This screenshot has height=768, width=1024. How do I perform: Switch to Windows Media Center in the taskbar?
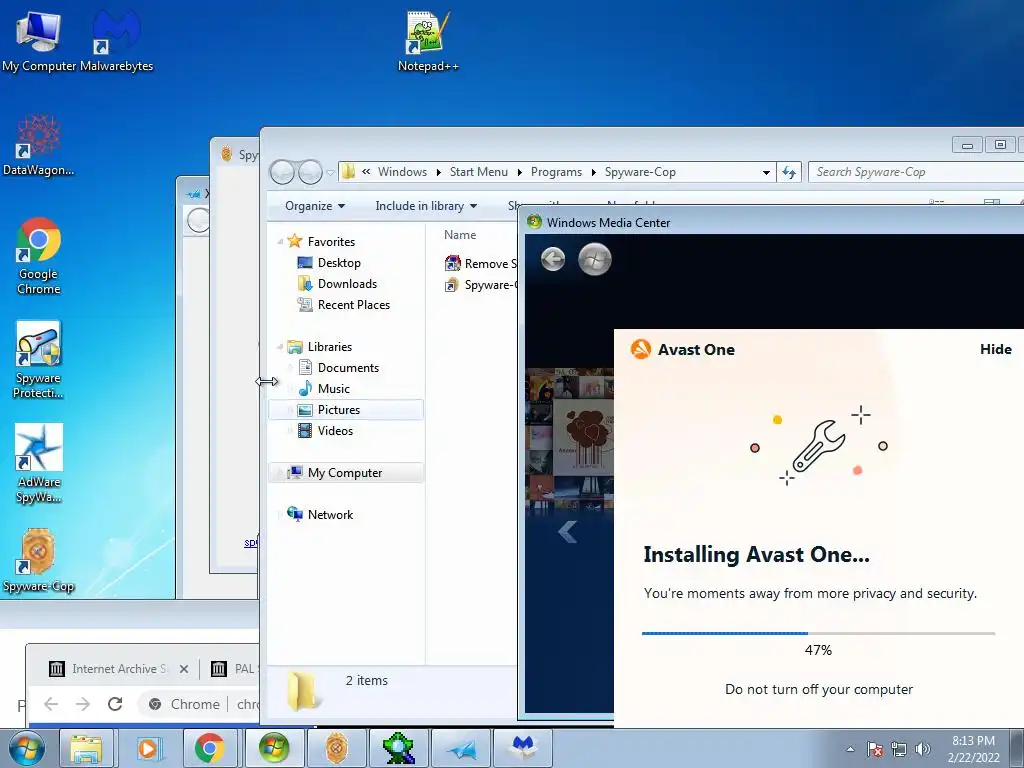click(x=273, y=748)
